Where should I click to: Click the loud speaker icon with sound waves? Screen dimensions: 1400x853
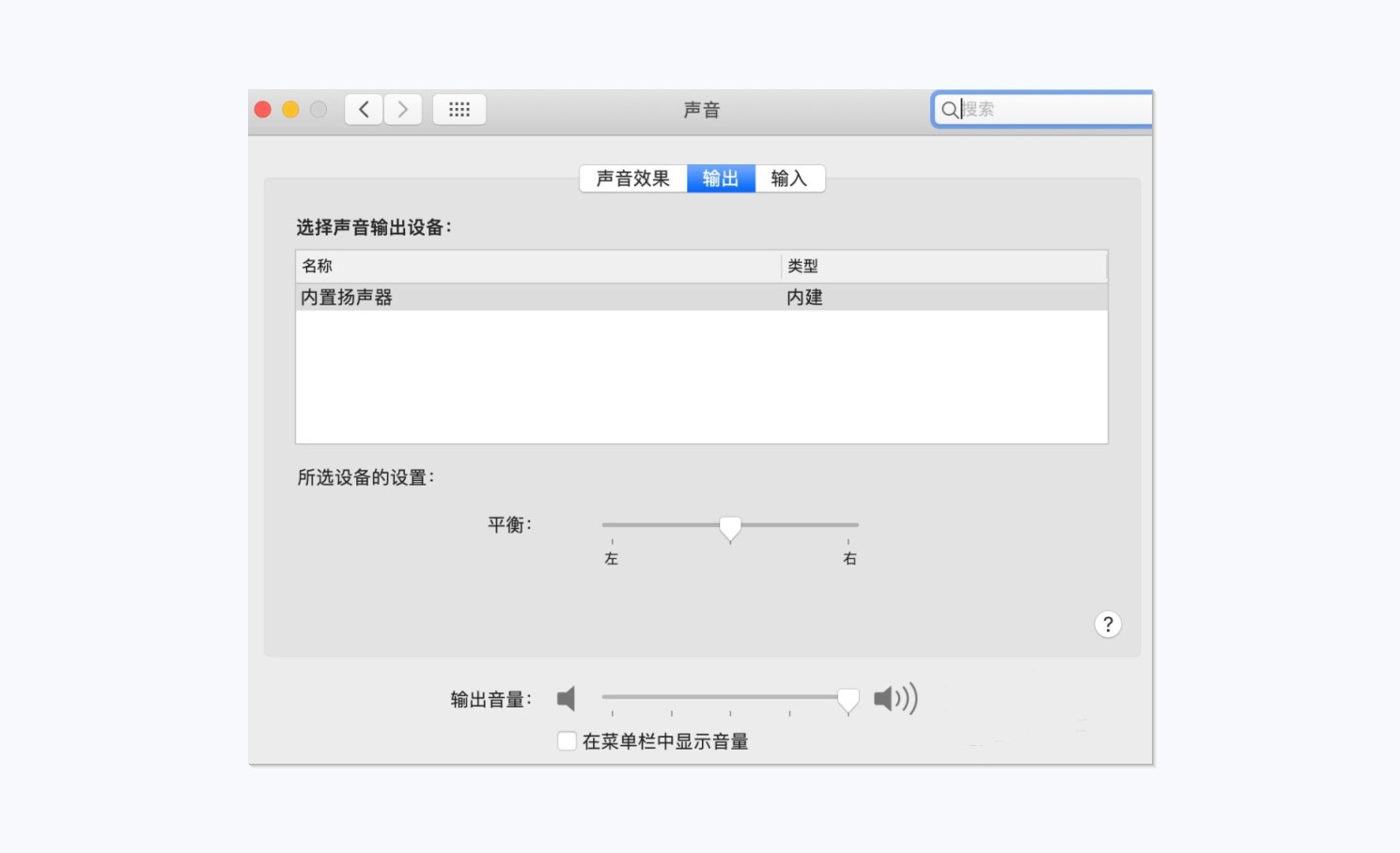pyautogui.click(x=894, y=699)
